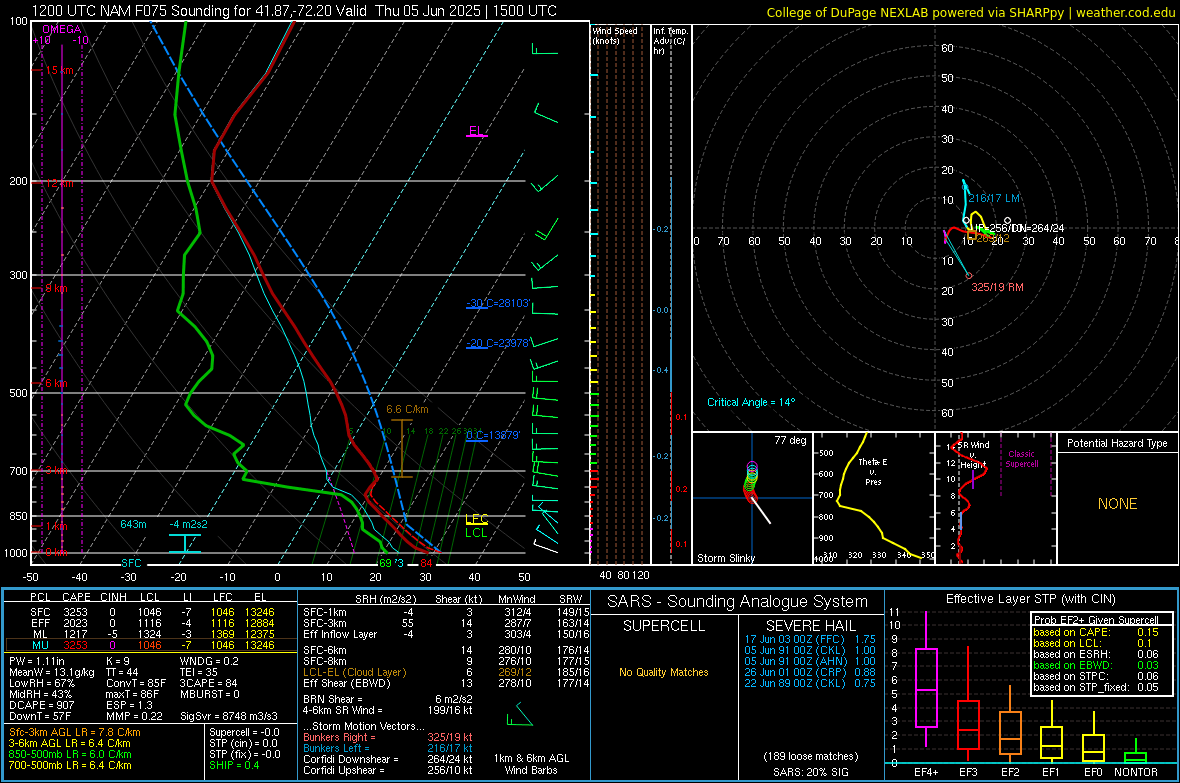Click the SFC-1km row in the SRH table

point(443,612)
